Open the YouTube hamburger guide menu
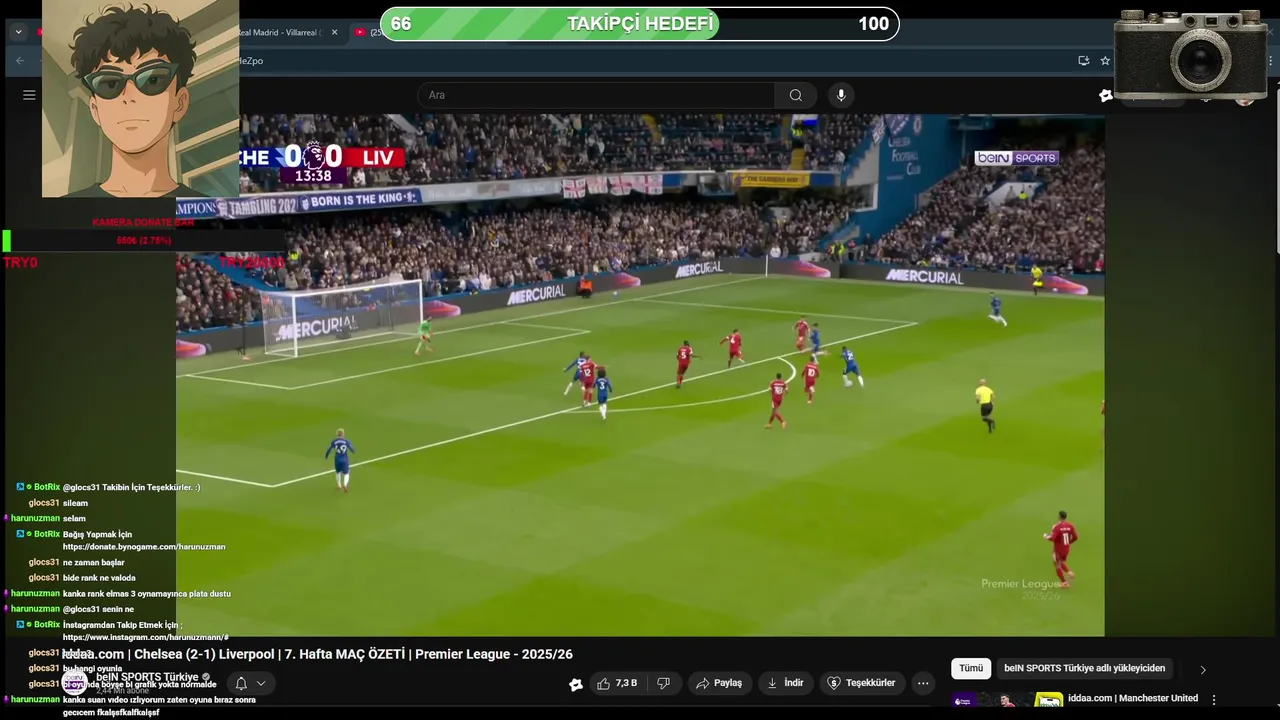Screen dimensions: 1280x720 click(29, 95)
